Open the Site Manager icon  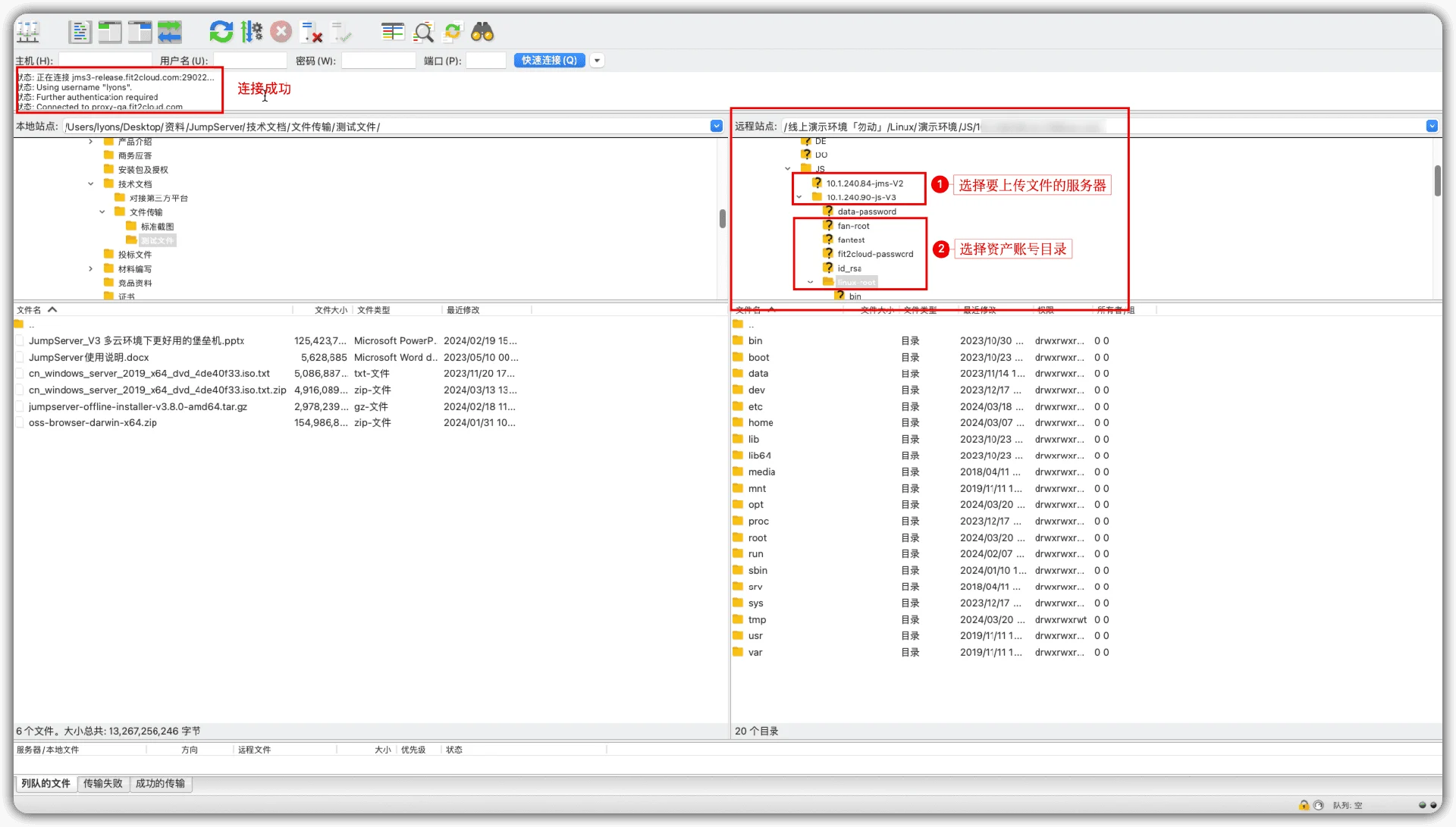(28, 32)
